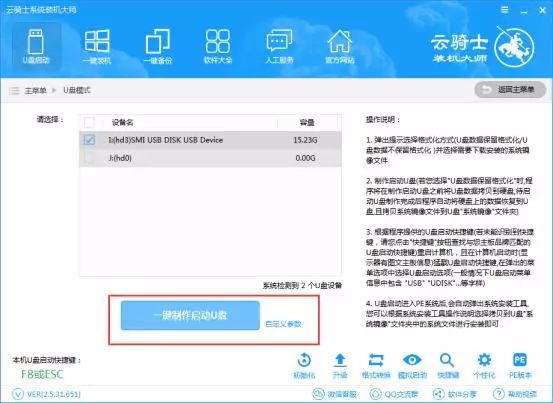Open the U盘启动 USB boot tab
Viewport: 553px width, 403px height.
[36, 47]
